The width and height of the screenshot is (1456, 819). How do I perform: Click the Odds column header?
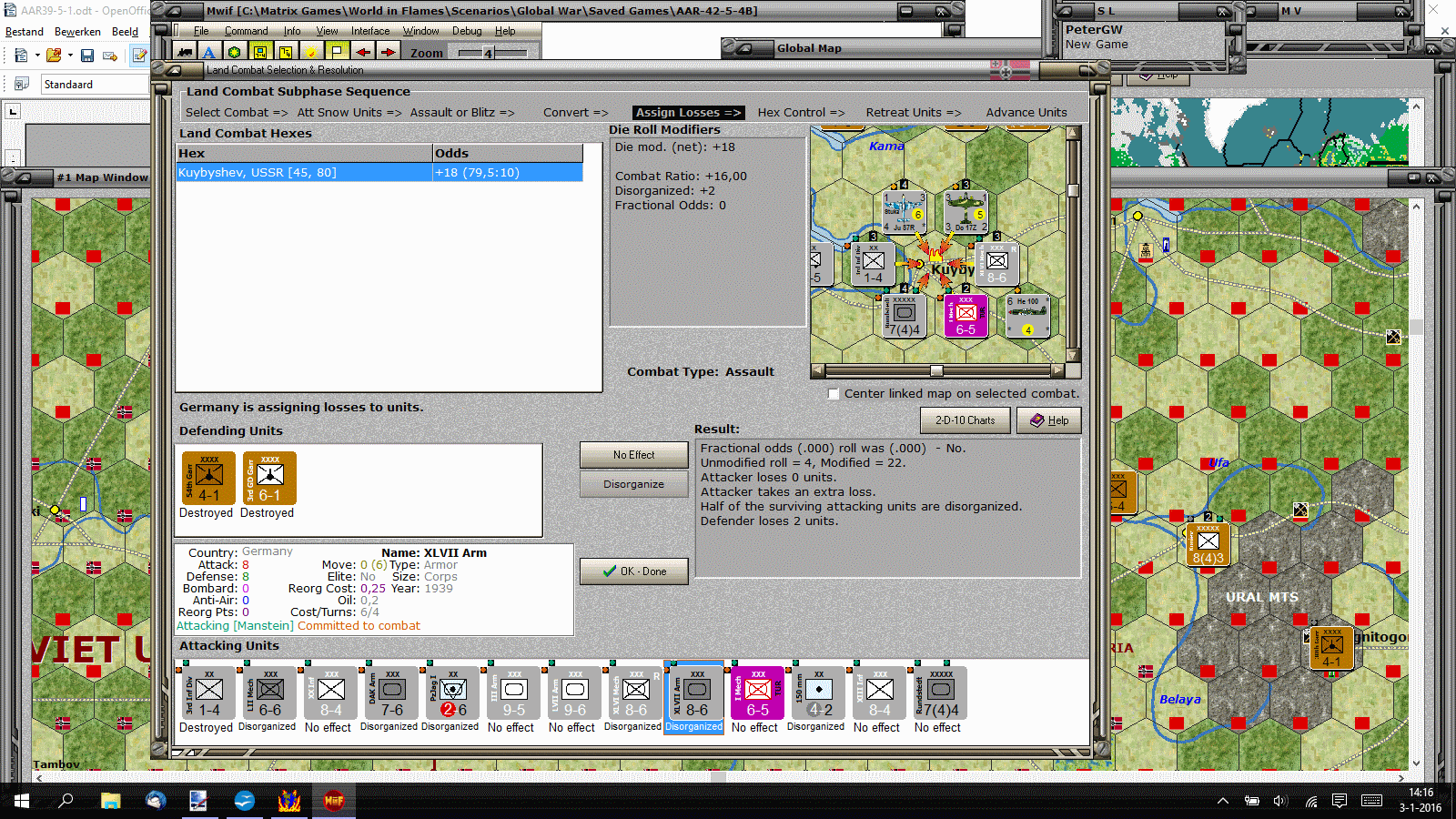[x=508, y=153]
